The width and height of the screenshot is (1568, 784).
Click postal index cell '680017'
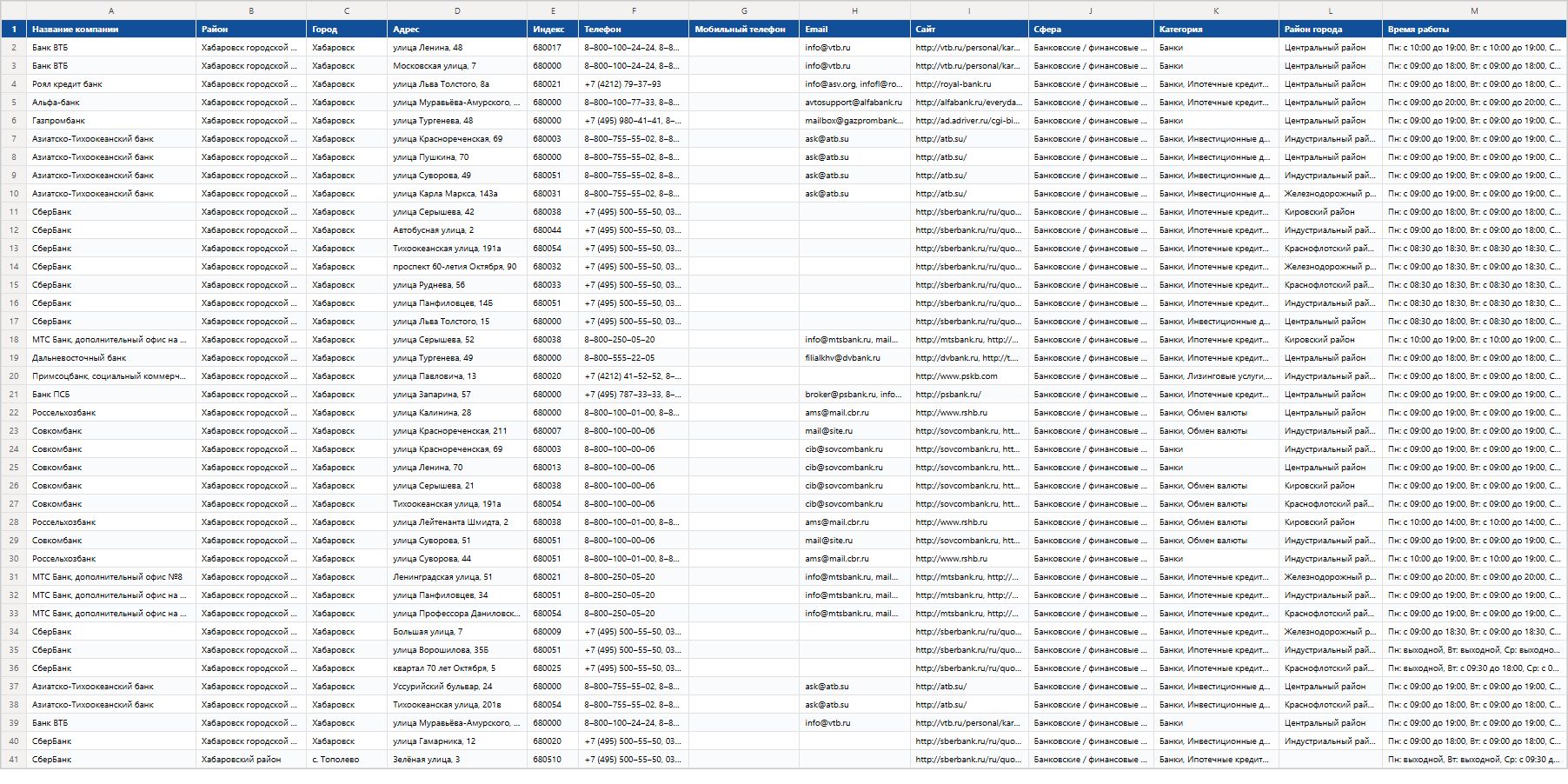tap(553, 48)
